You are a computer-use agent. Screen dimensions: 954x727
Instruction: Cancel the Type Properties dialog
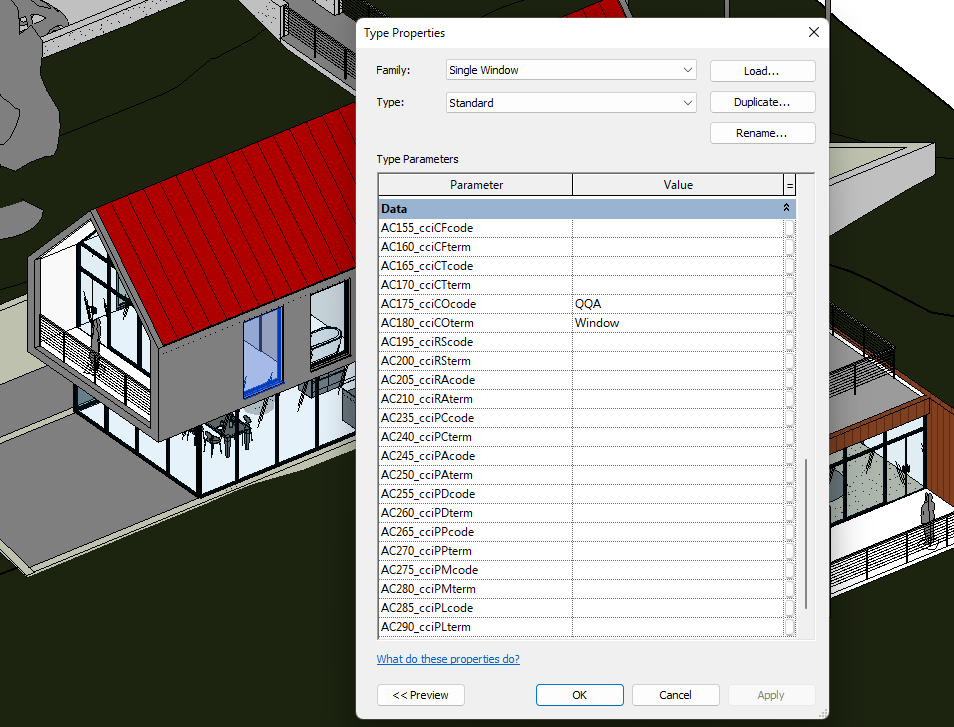tap(675, 695)
